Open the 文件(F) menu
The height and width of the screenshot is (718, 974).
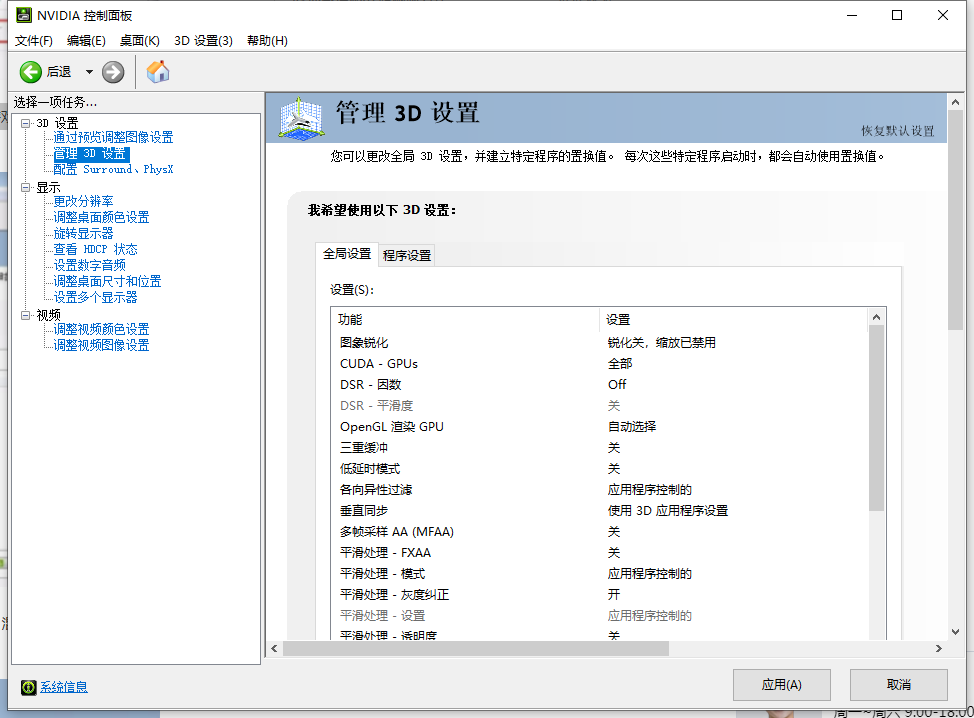(x=34, y=41)
